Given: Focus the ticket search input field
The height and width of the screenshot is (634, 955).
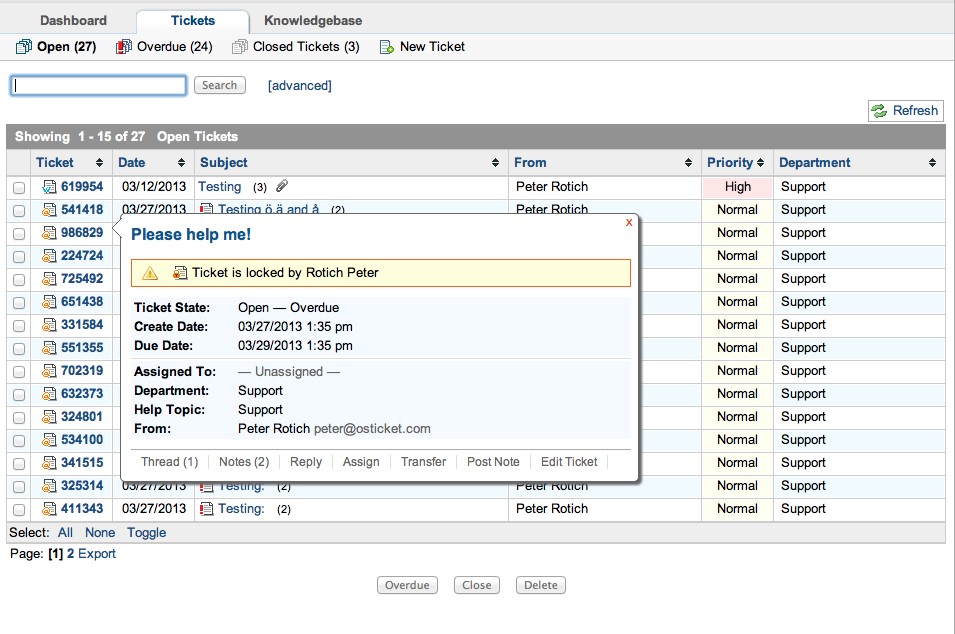Looking at the screenshot, I should pyautogui.click(x=98, y=86).
